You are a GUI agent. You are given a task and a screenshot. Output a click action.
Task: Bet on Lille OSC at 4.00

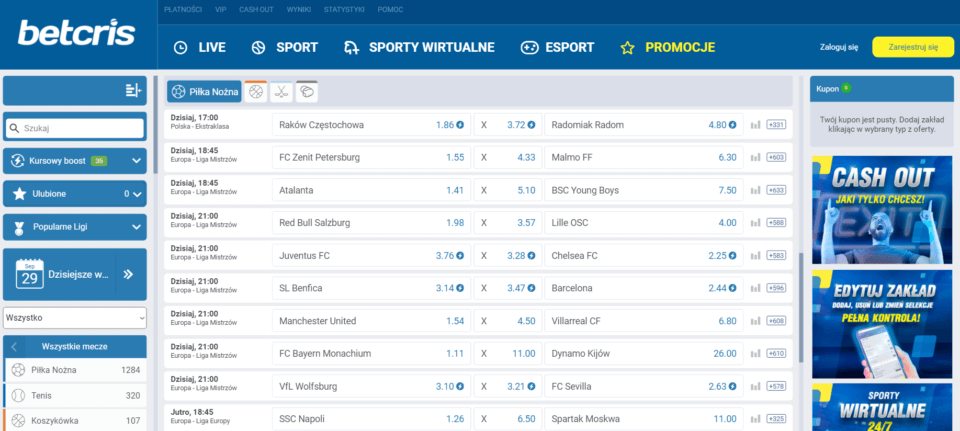(x=644, y=223)
